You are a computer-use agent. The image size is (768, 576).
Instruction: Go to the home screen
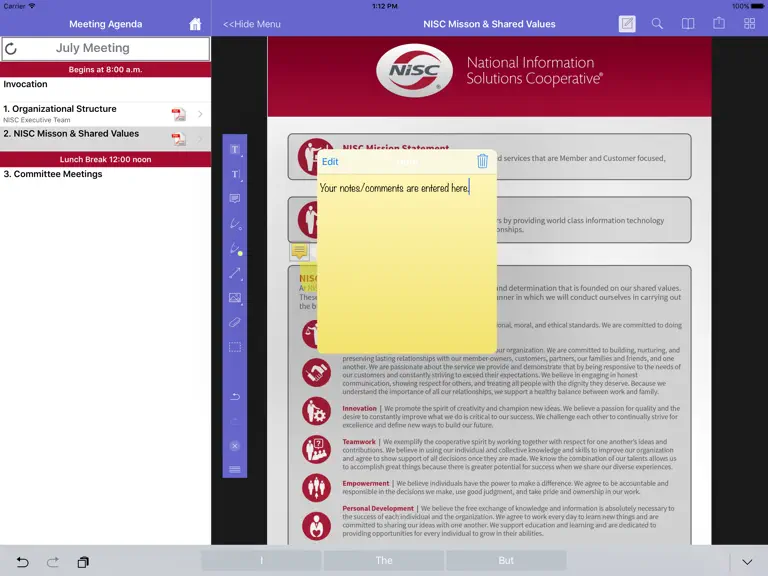point(195,24)
